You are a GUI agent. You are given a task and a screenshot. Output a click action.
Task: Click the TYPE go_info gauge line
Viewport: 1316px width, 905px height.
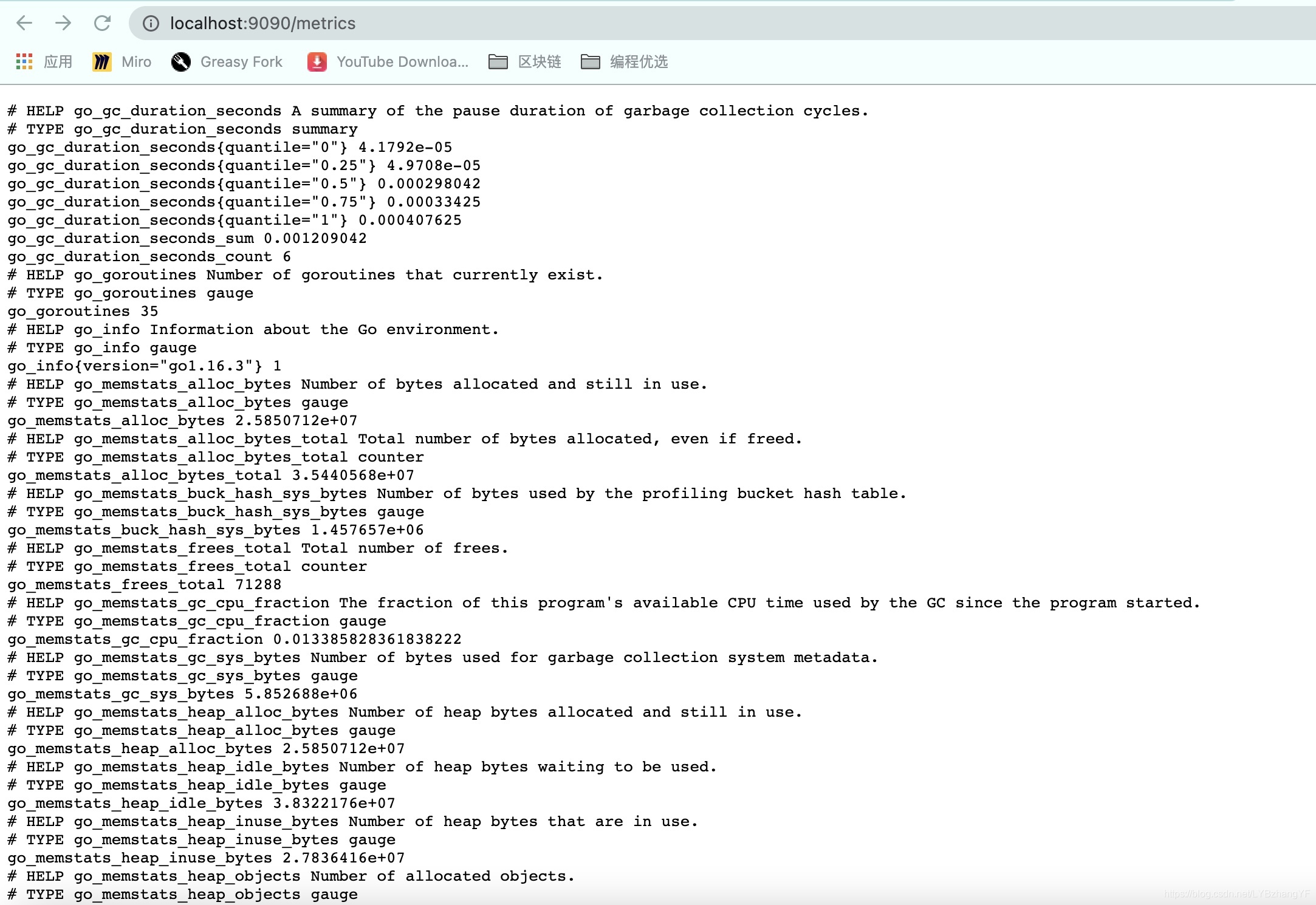(x=102, y=348)
